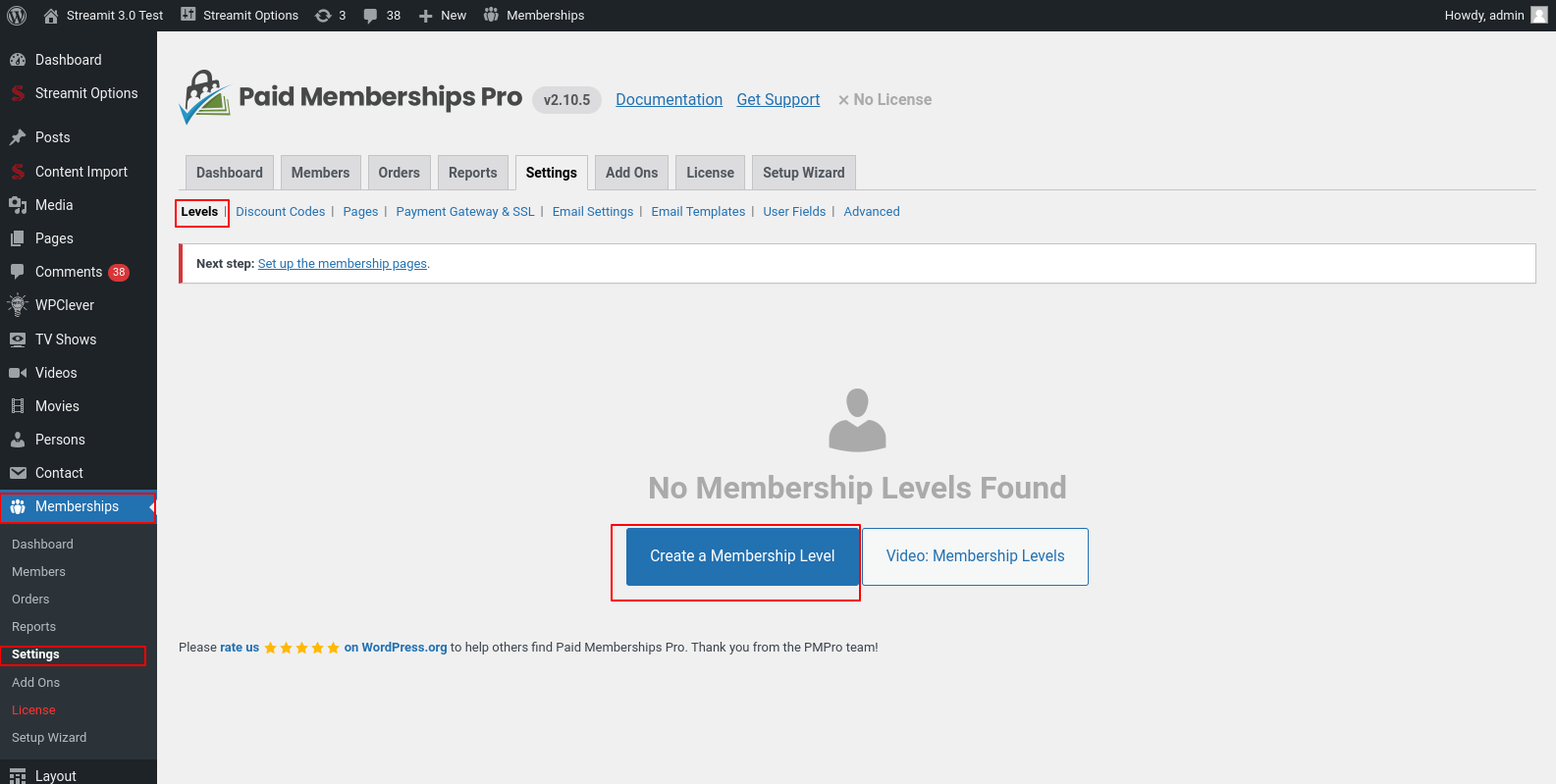The width and height of the screenshot is (1556, 784).
Task: Click the plus New icon in admin bar
Action: tap(425, 16)
